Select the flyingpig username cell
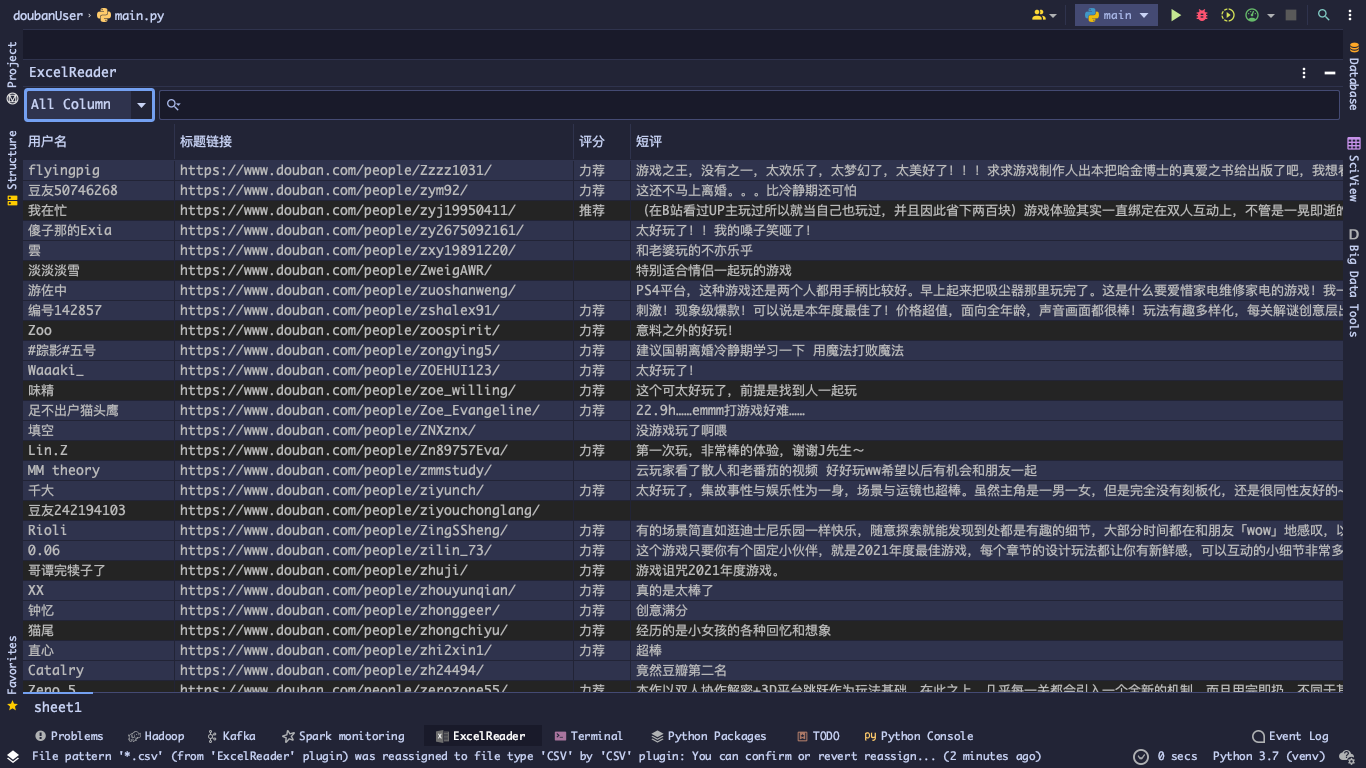 pos(99,170)
